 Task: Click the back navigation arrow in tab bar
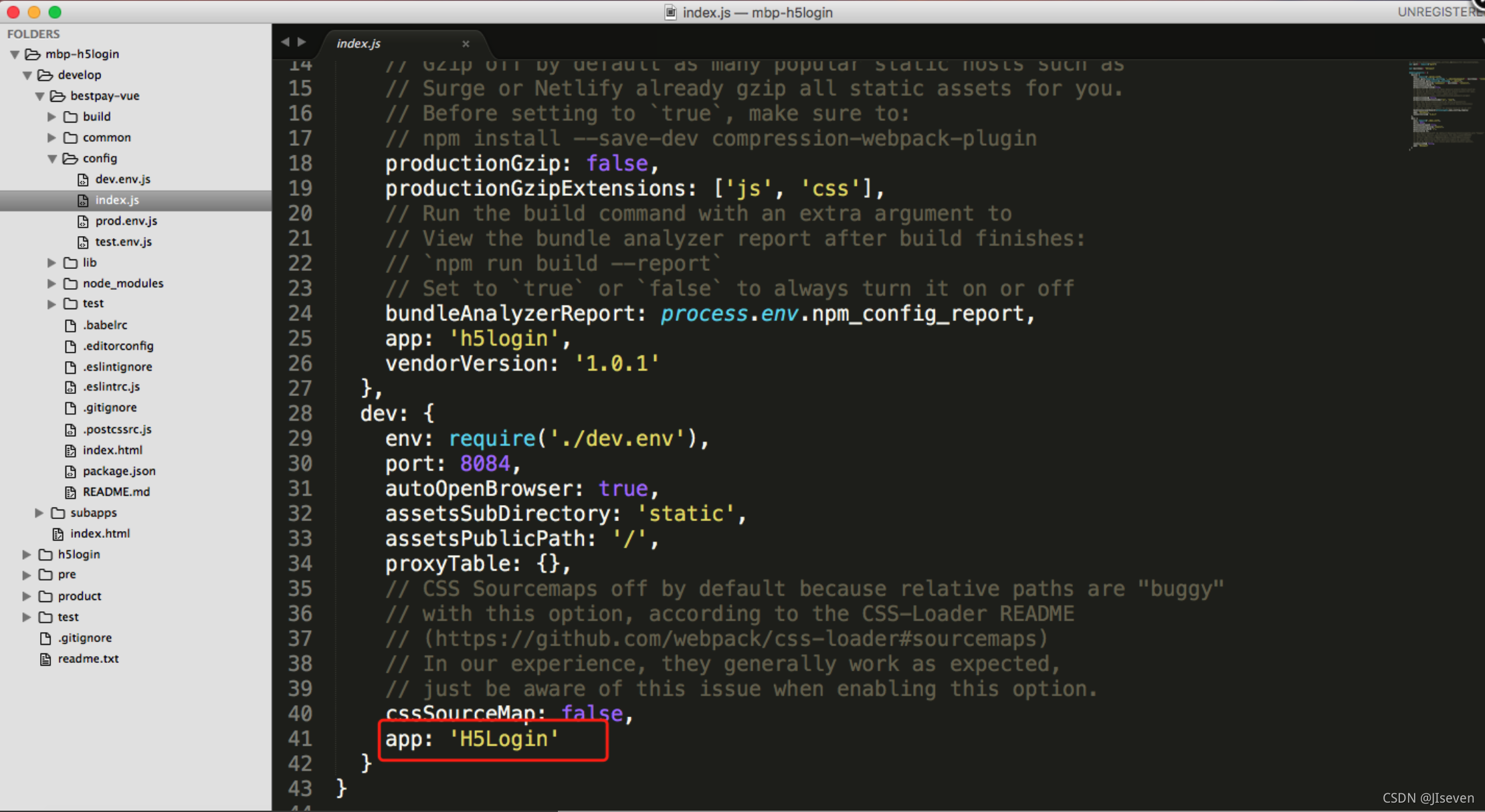[x=286, y=42]
